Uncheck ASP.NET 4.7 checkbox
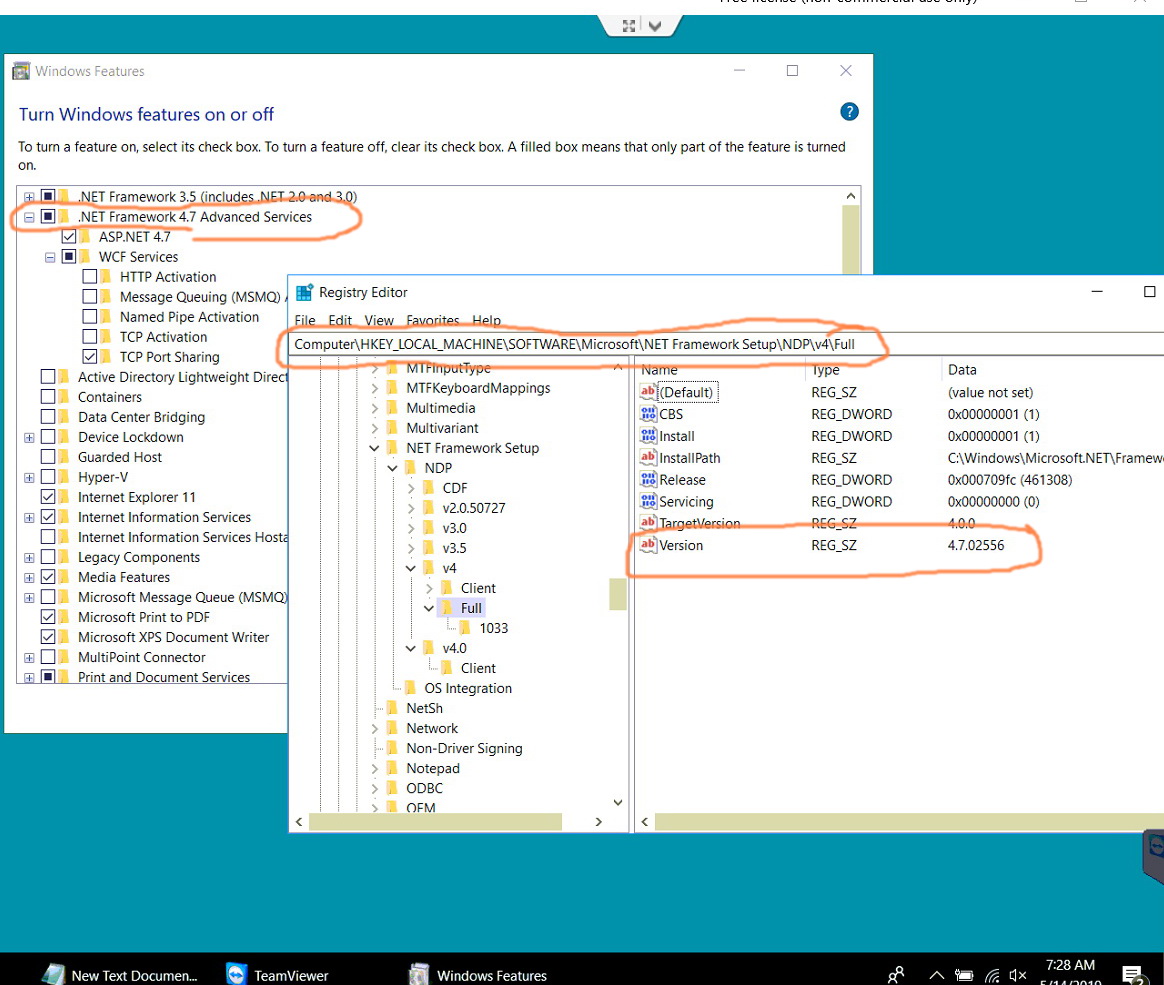1164x985 pixels. [69, 237]
